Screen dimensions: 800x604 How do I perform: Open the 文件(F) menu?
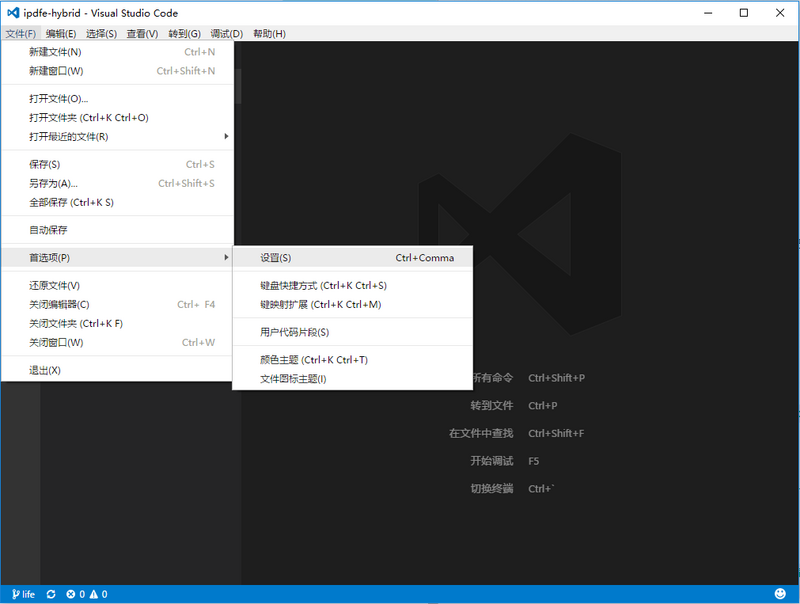pyautogui.click(x=21, y=34)
